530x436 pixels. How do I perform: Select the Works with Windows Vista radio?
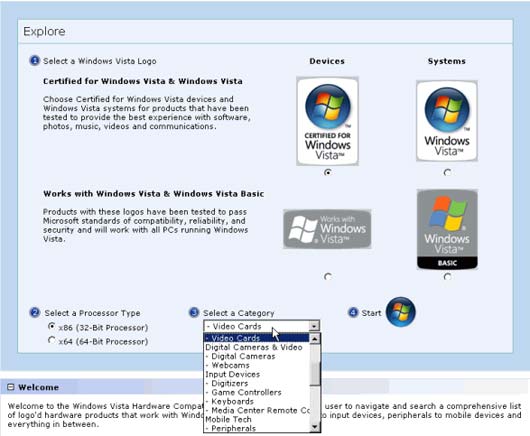(x=327, y=276)
